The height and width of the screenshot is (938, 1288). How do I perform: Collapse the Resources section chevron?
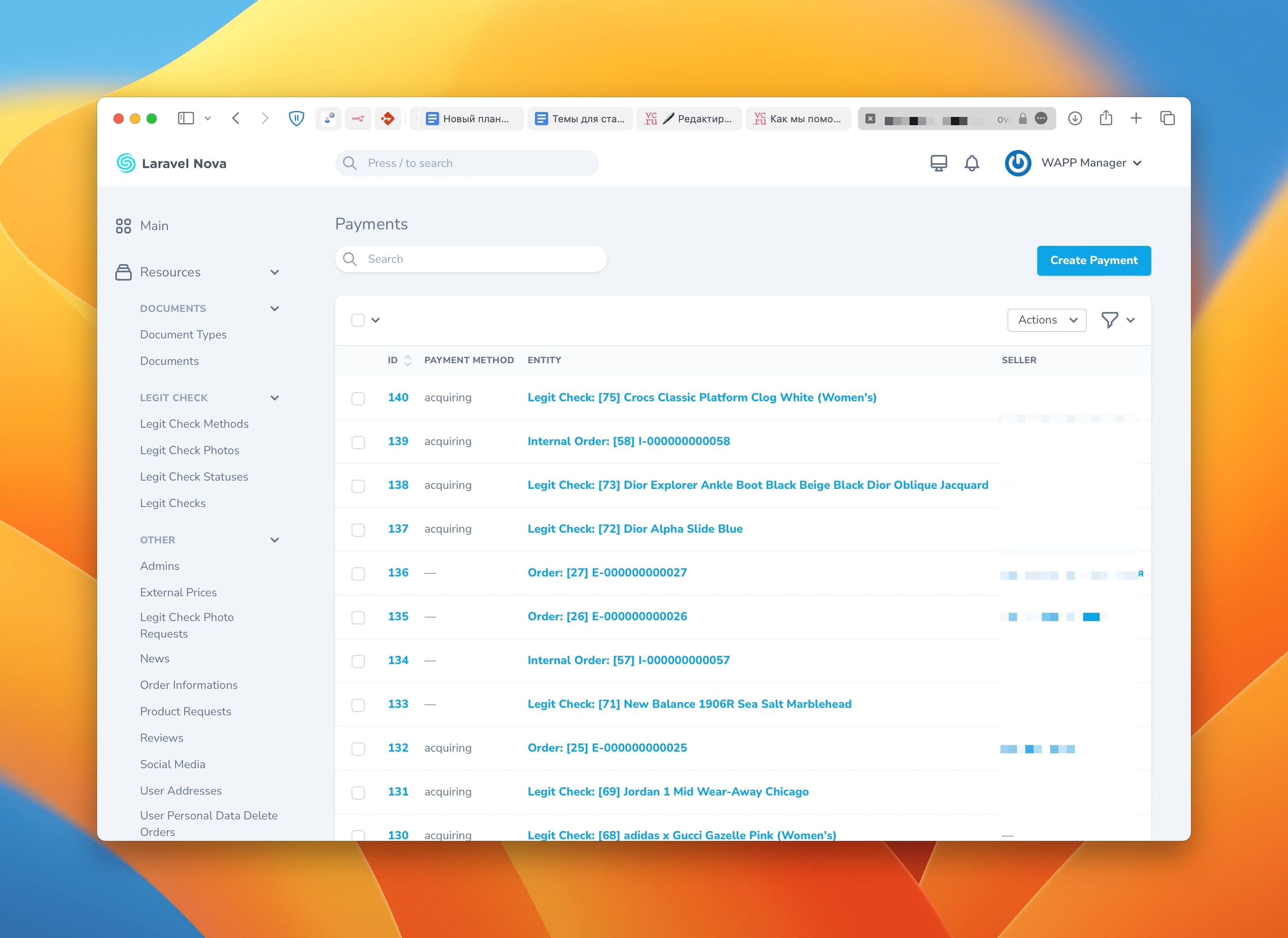(275, 272)
